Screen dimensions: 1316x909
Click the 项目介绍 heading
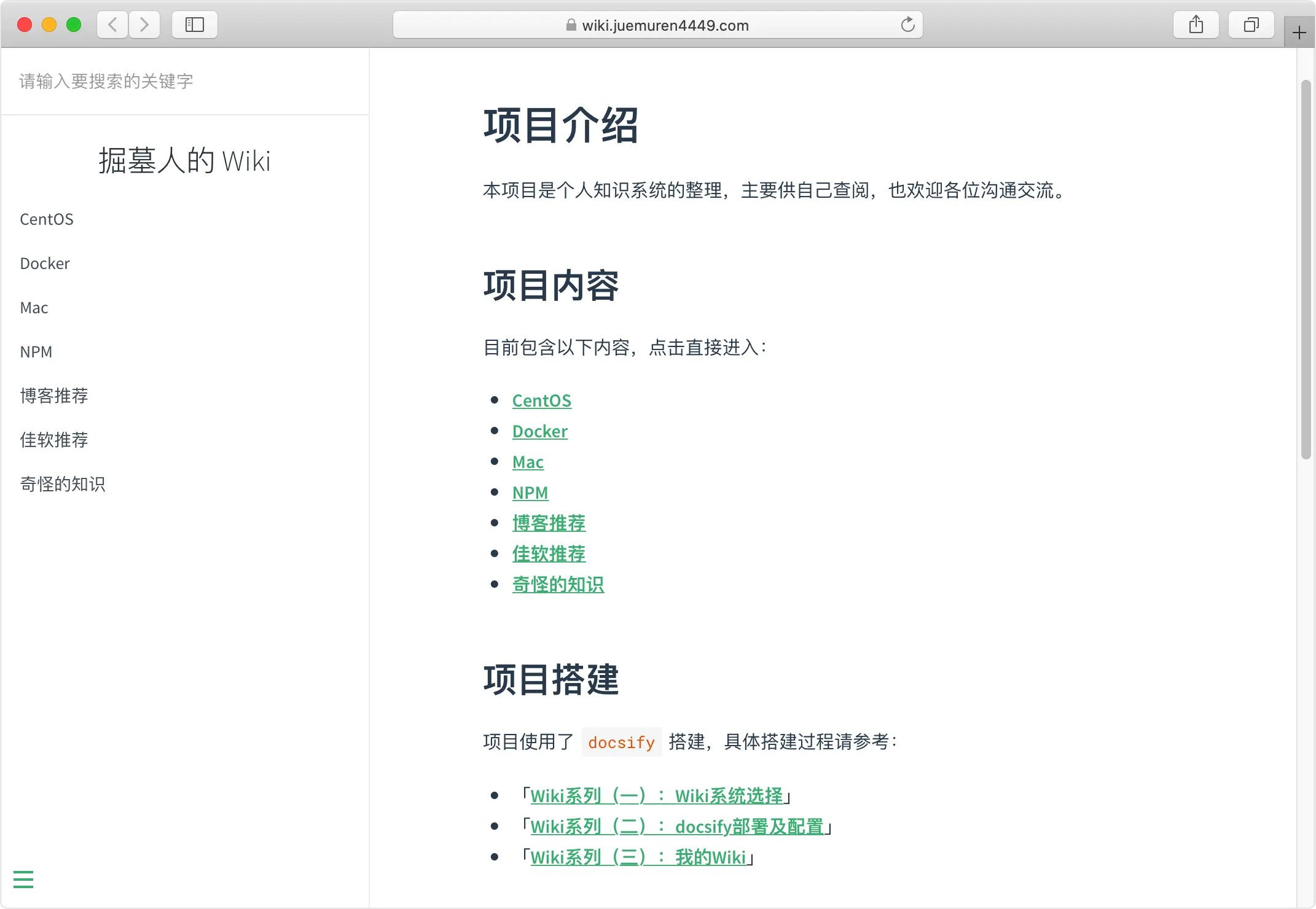click(x=561, y=125)
